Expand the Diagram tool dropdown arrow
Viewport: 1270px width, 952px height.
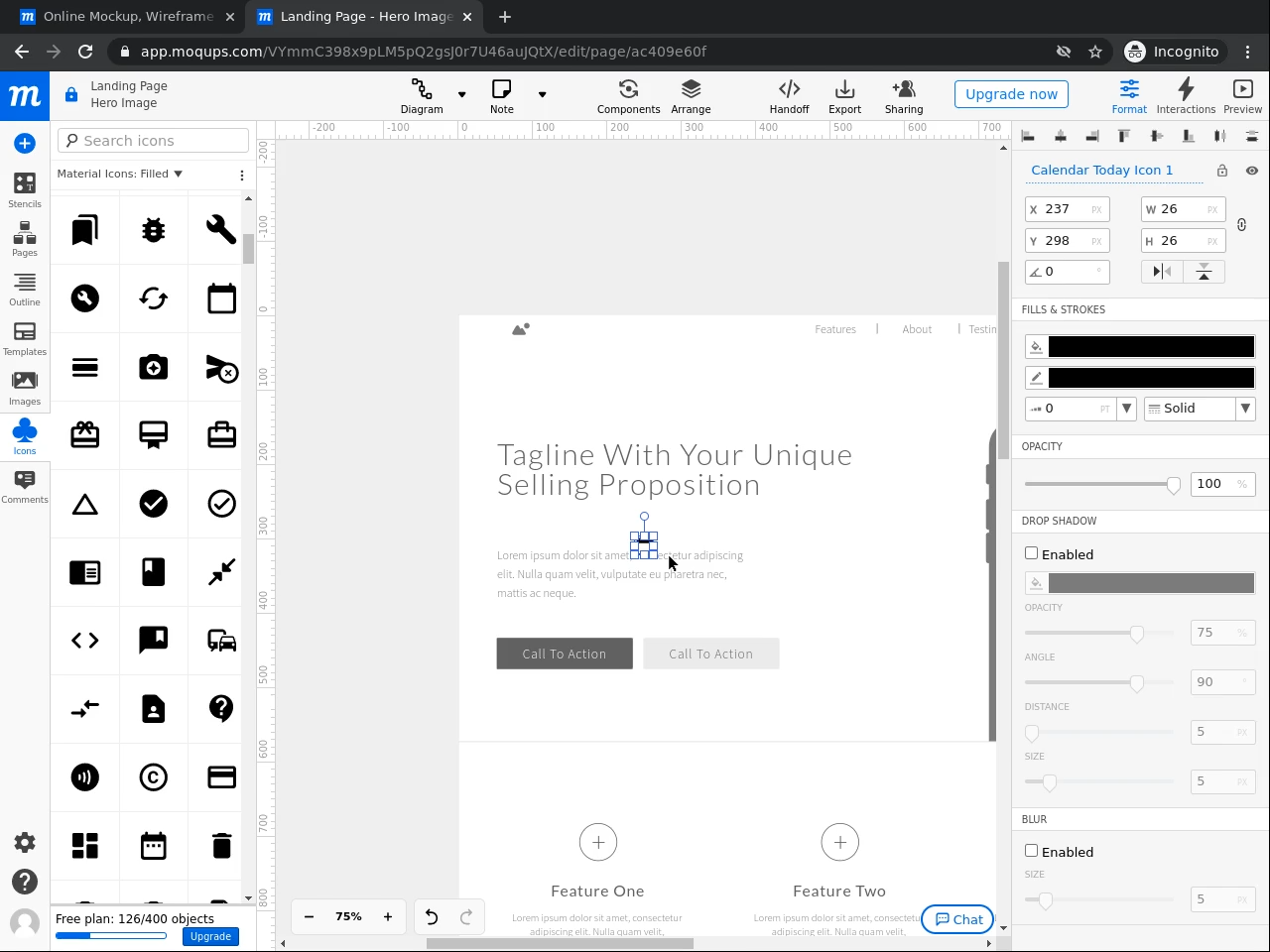pos(461,94)
